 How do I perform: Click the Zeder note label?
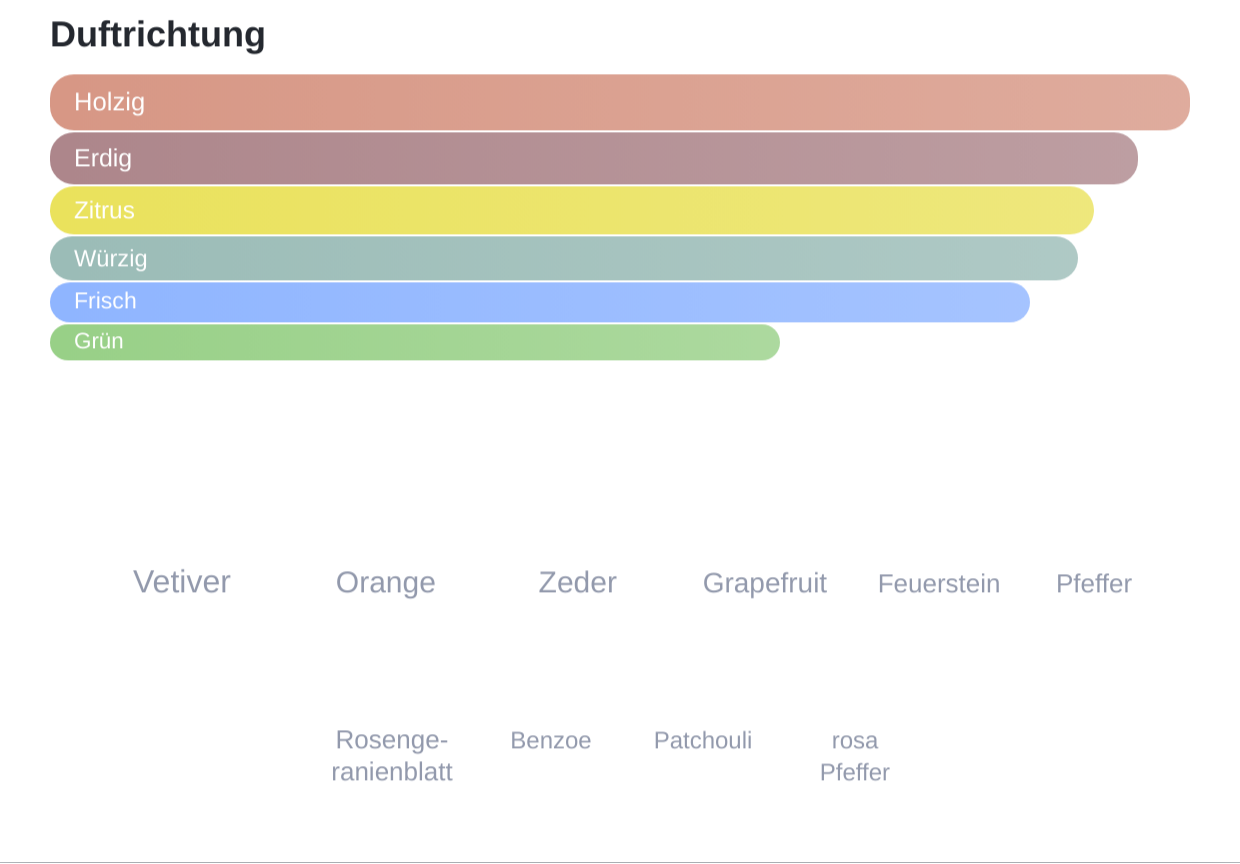[578, 582]
